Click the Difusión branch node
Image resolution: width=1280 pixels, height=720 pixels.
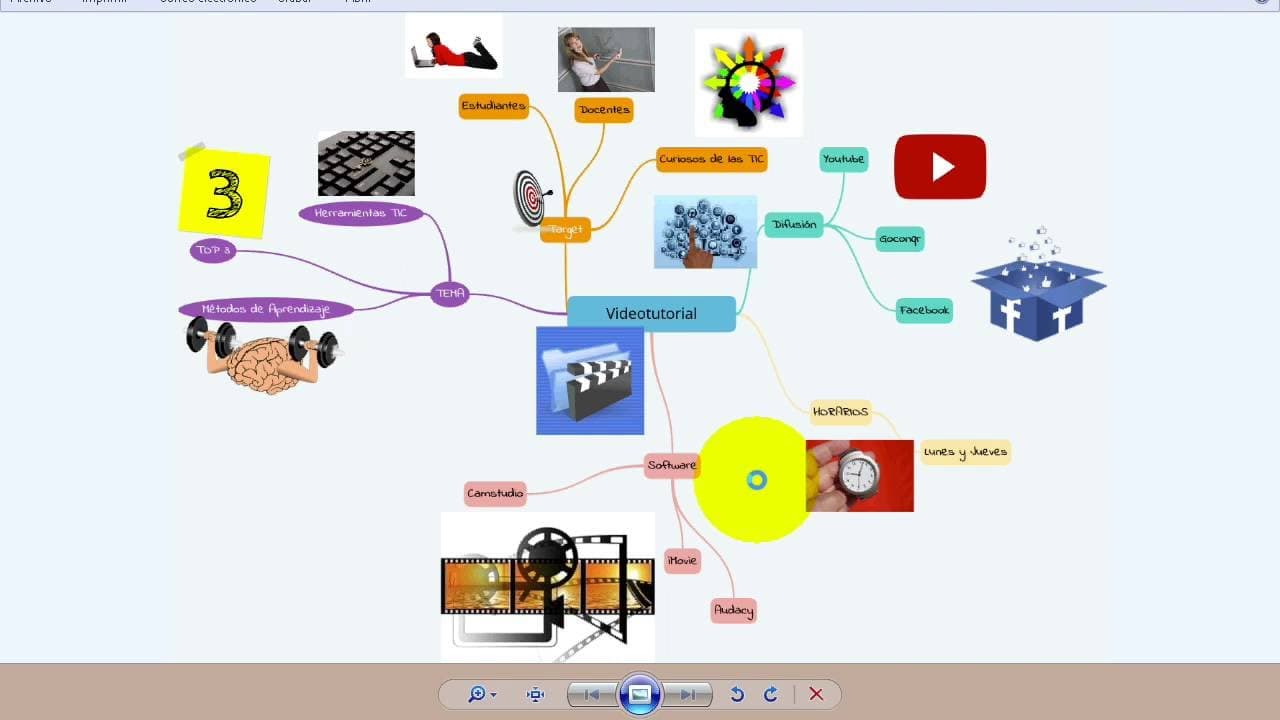(x=794, y=225)
